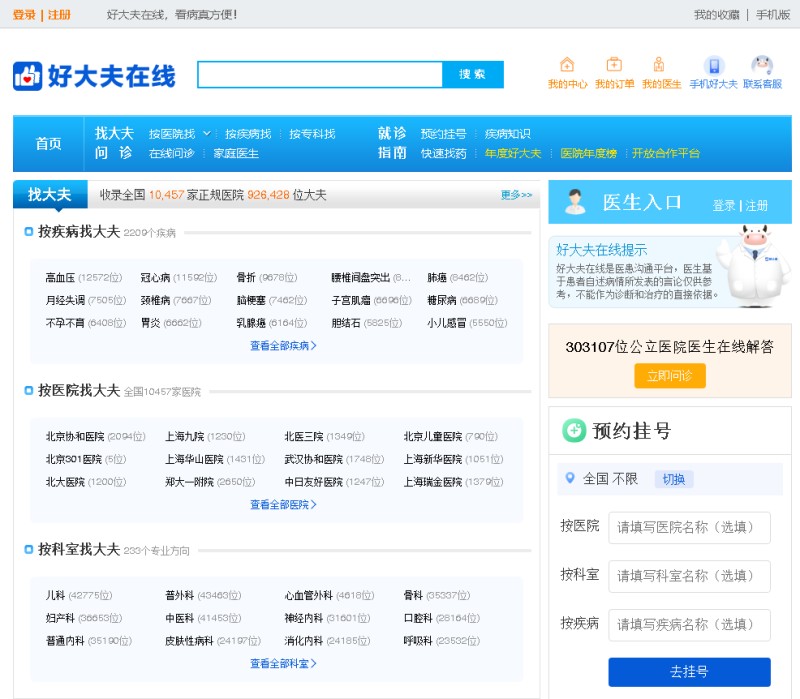Open 皮肤性病科 department link

pyautogui.click(x=189, y=640)
